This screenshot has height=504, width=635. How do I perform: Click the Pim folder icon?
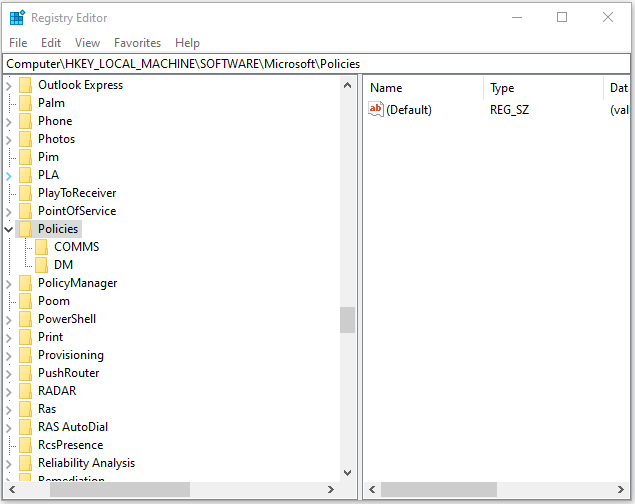pyautogui.click(x=26, y=157)
